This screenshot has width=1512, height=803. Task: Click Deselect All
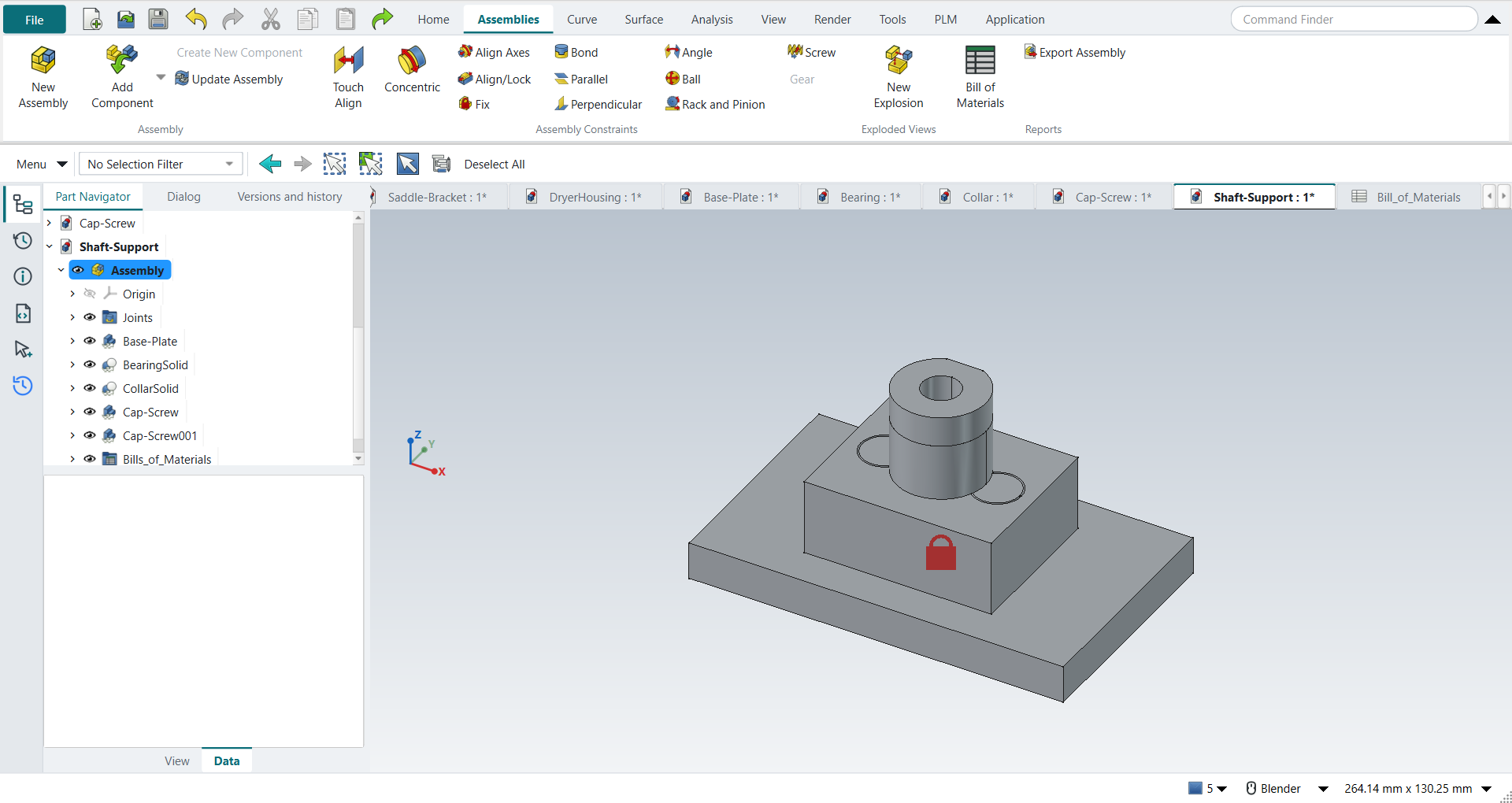coord(494,164)
